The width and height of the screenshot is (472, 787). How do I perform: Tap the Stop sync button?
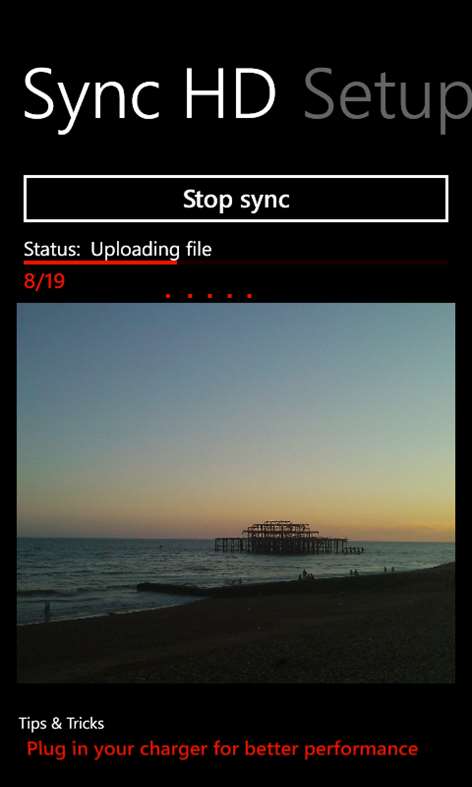point(235,199)
